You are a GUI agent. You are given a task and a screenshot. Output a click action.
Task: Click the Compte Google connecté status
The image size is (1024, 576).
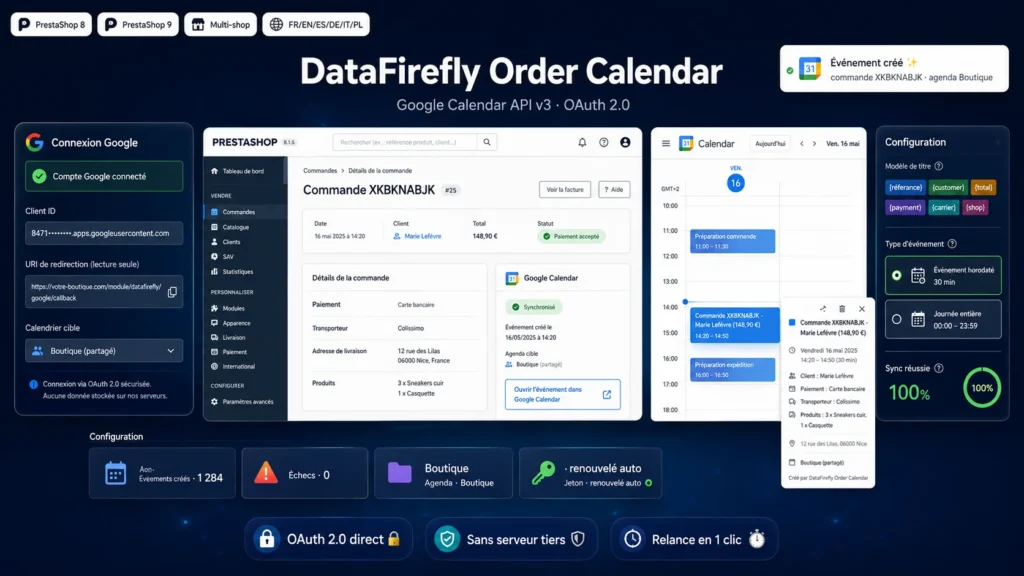(x=104, y=176)
